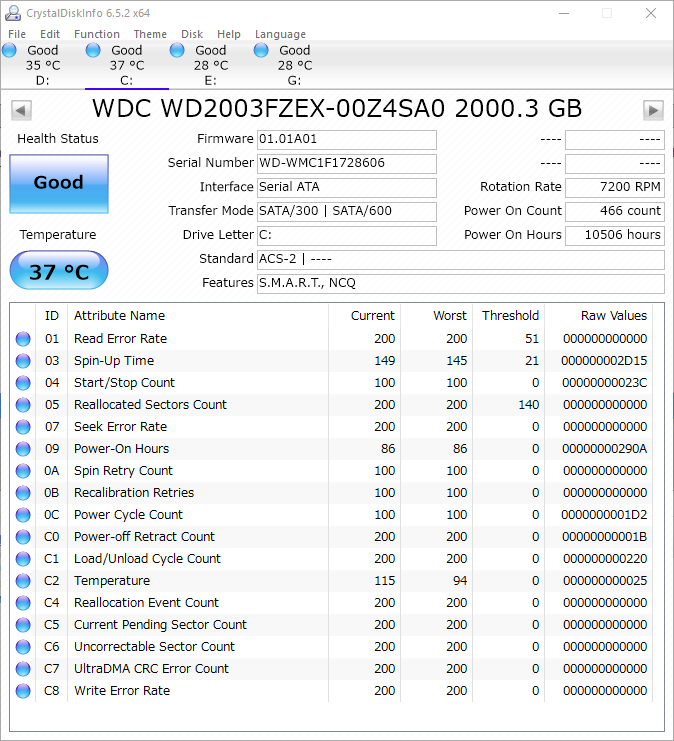The height and width of the screenshot is (741, 674).
Task: Click the status orb for Spin Retry Count
Action: 23,471
